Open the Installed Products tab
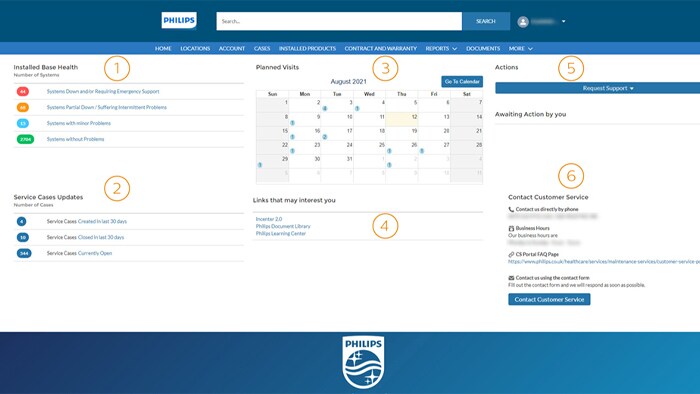Image resolution: width=700 pixels, height=394 pixels. tap(307, 49)
